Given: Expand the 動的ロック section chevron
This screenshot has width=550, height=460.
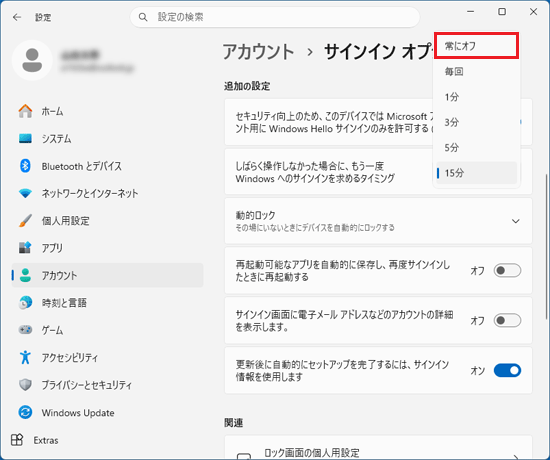Looking at the screenshot, I should pos(515,221).
